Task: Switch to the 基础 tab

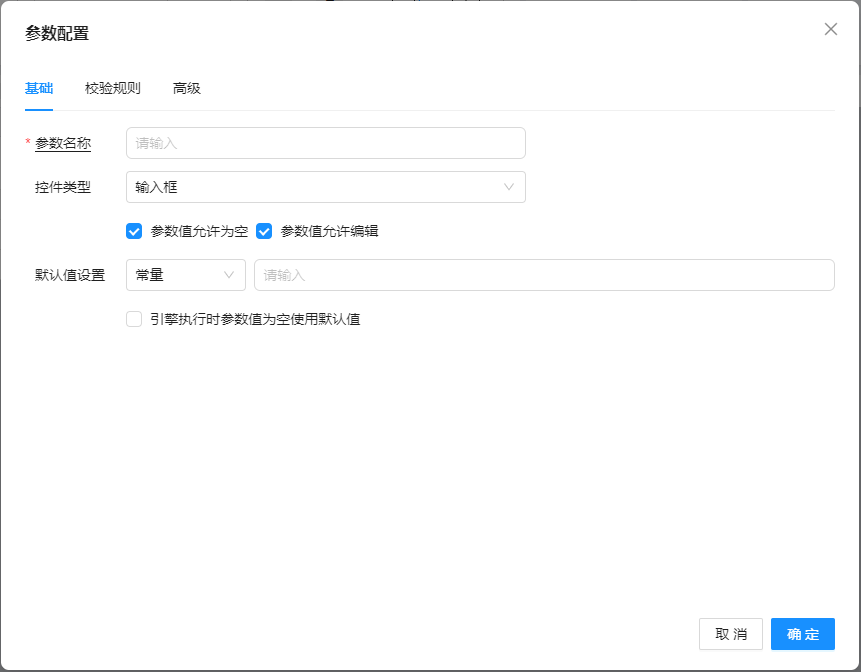Action: tap(39, 88)
